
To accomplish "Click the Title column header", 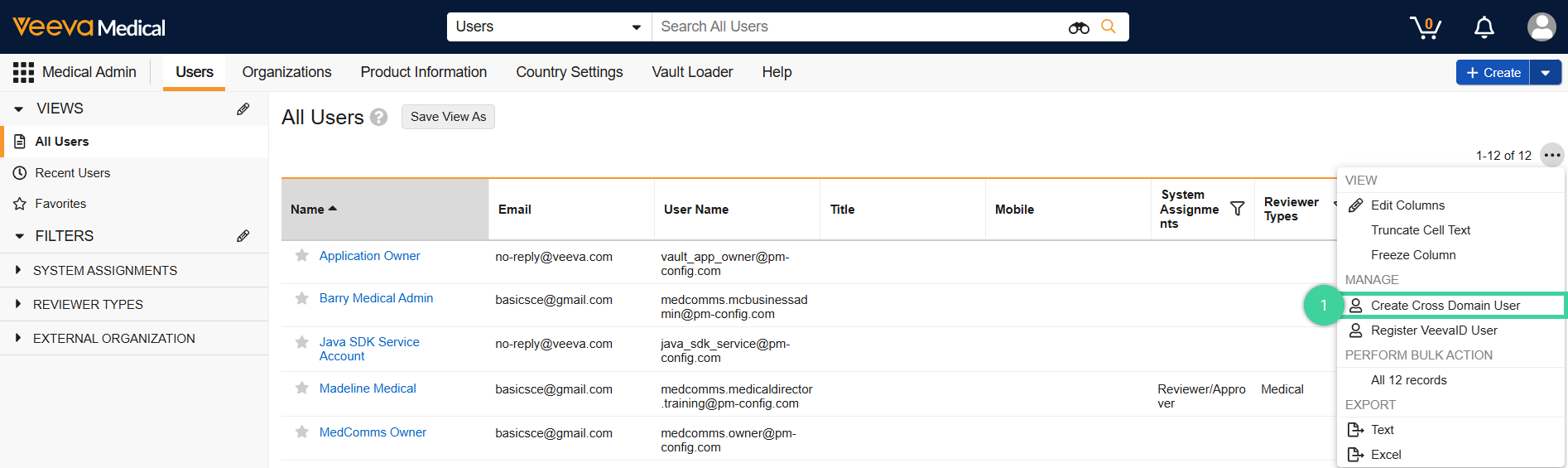I will tap(902, 210).
